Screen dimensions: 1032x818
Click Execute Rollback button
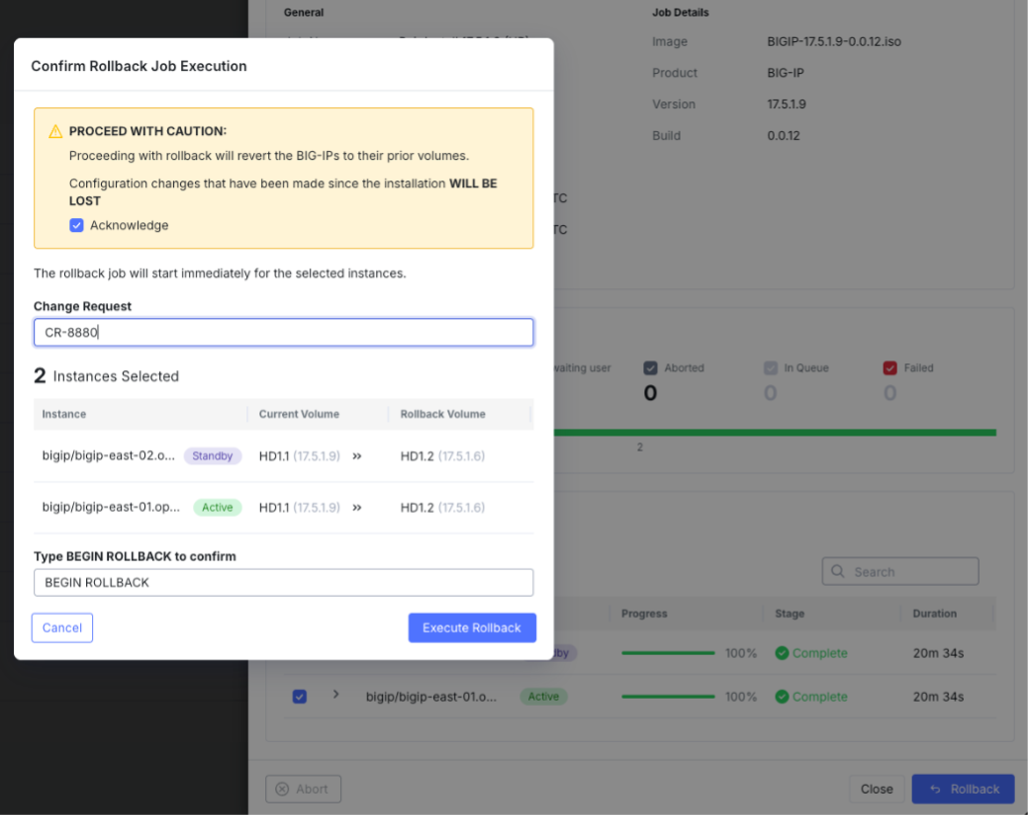point(473,629)
